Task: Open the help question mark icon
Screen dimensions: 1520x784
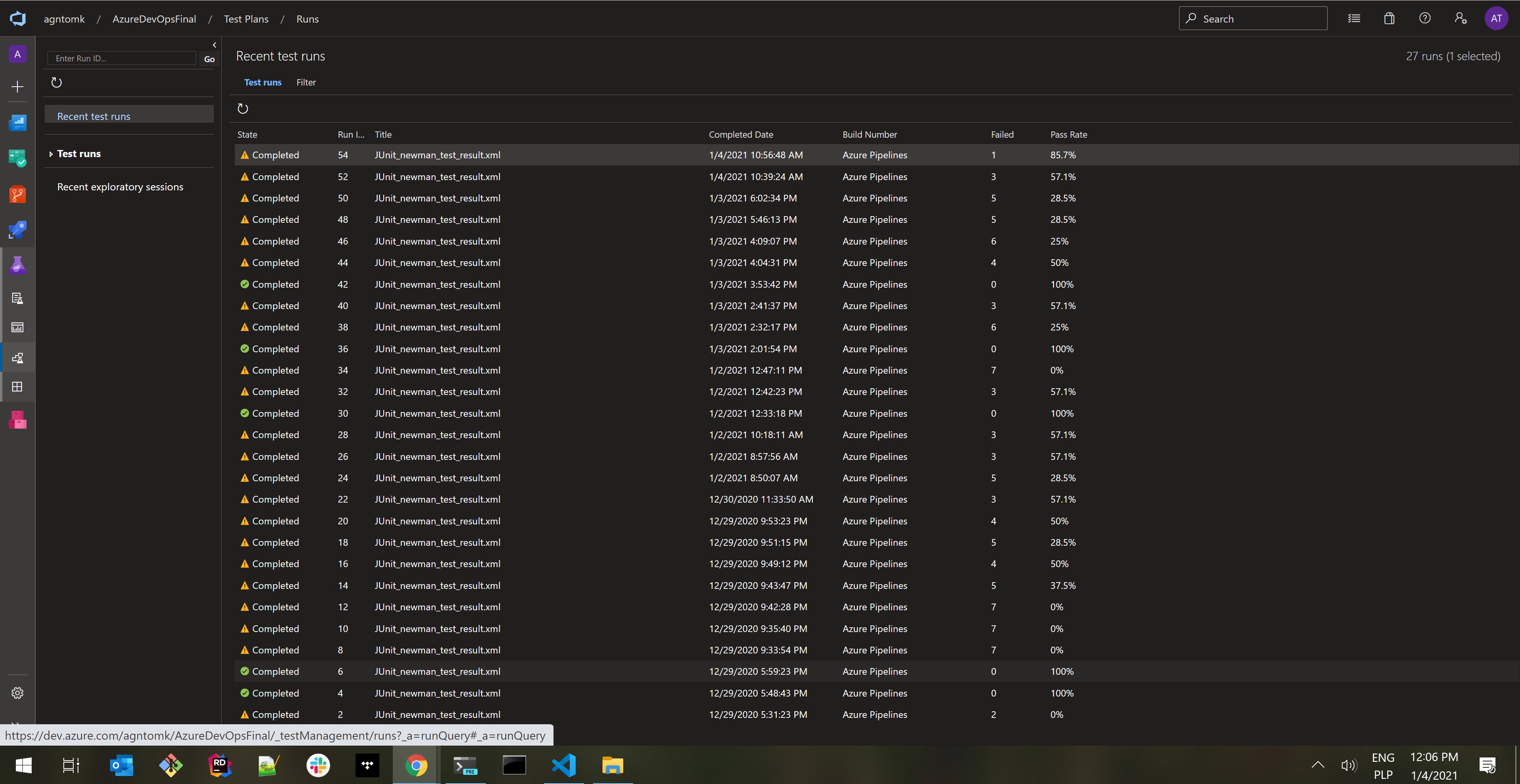Action: click(1425, 18)
